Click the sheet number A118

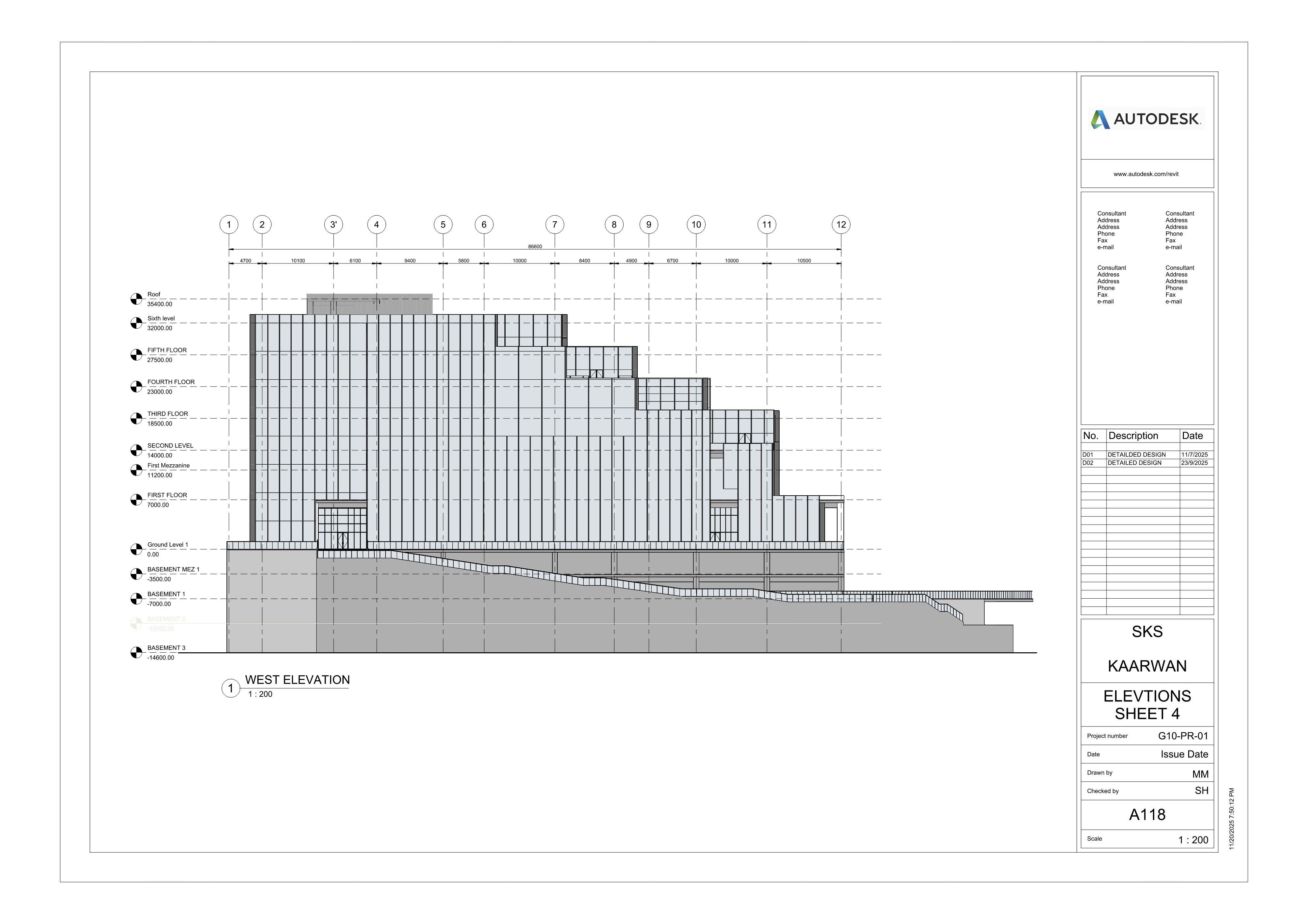(x=1147, y=815)
